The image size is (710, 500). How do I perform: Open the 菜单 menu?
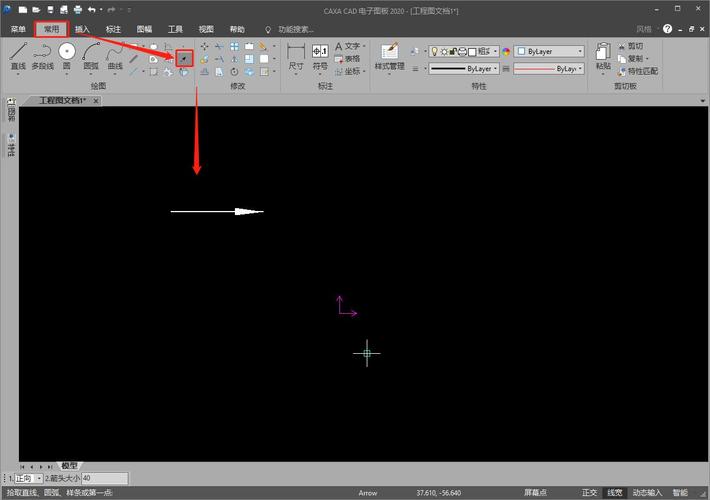(18, 29)
